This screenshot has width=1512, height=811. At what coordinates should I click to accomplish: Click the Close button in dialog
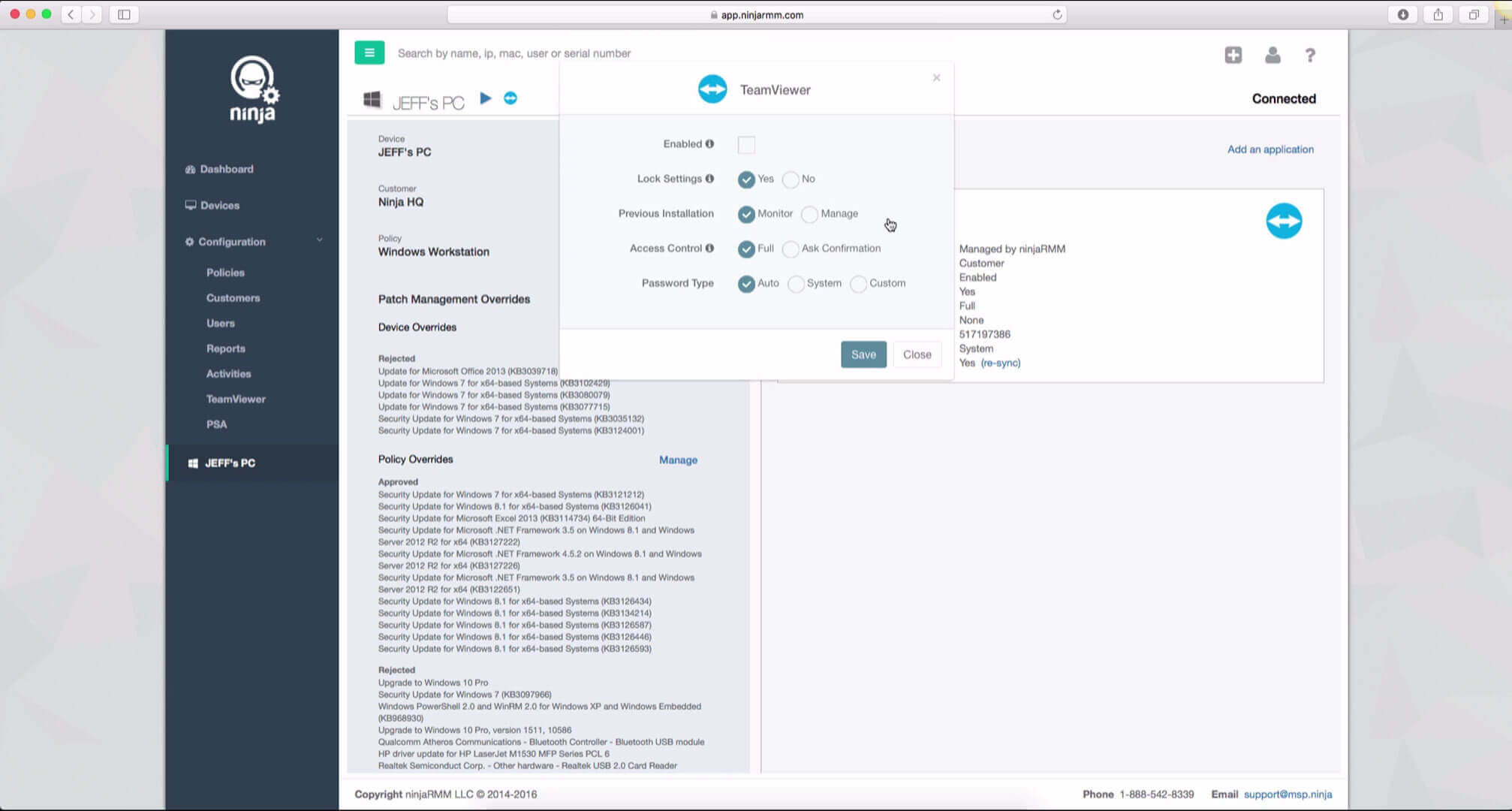[917, 354]
